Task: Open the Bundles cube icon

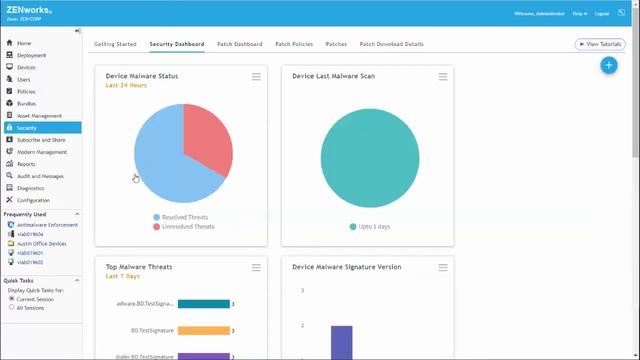Action: point(9,103)
